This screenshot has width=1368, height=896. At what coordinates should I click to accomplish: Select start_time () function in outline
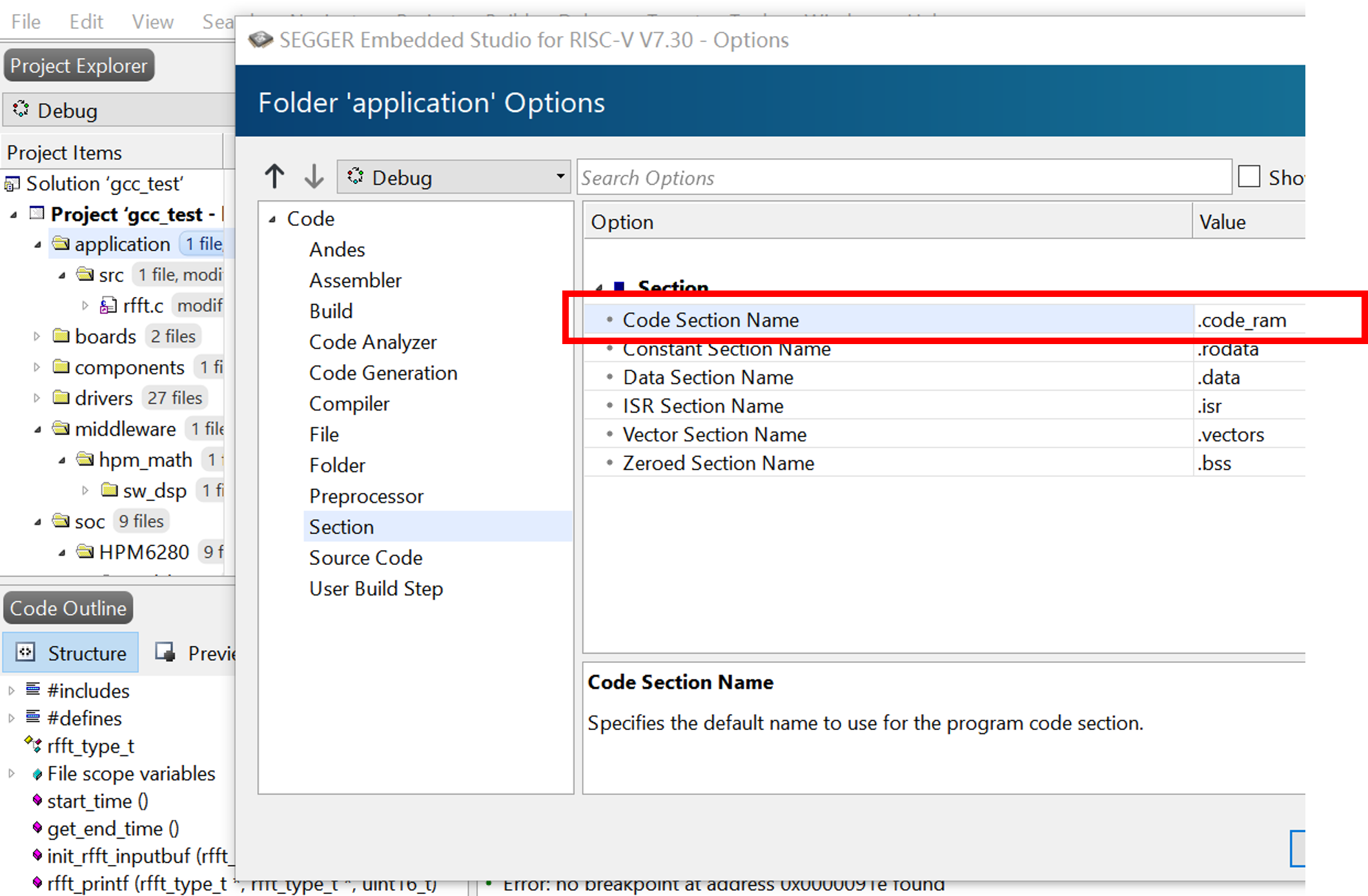tap(97, 801)
